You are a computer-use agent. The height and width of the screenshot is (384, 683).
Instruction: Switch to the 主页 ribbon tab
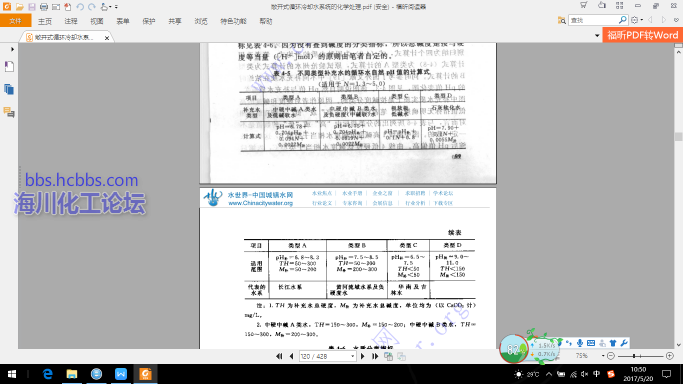[44, 21]
